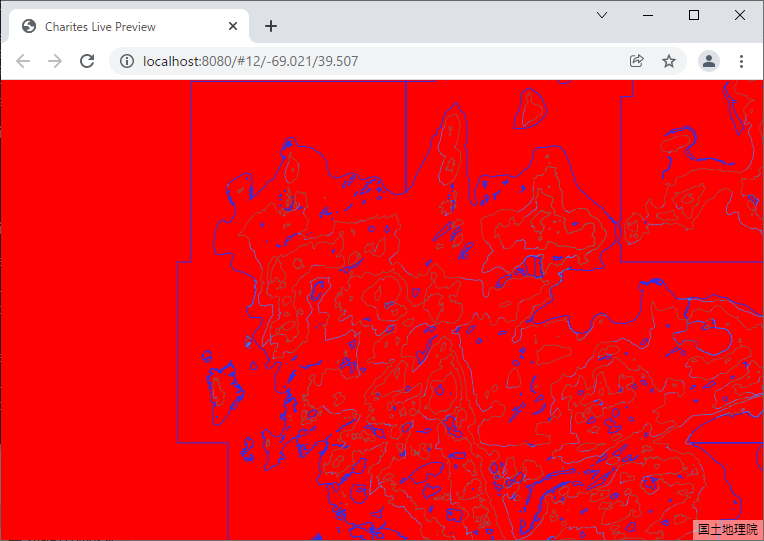This screenshot has height=541, width=764.
Task: Close the Chrome window
Action: tap(740, 15)
